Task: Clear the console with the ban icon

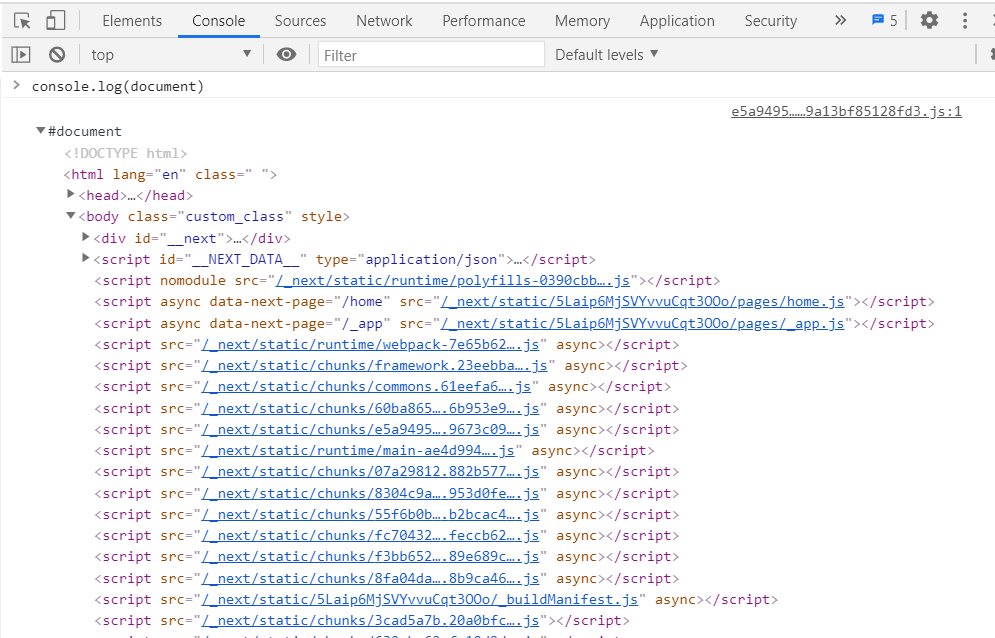Action: point(57,55)
